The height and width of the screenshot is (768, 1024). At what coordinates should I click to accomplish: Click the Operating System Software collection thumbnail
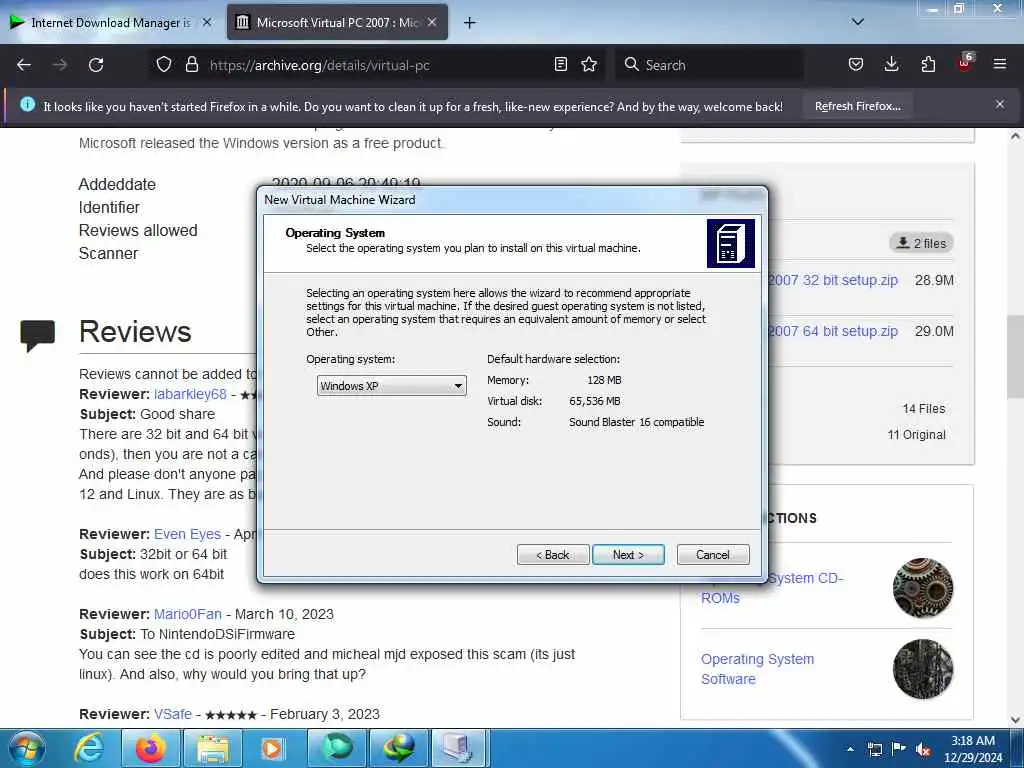(923, 669)
